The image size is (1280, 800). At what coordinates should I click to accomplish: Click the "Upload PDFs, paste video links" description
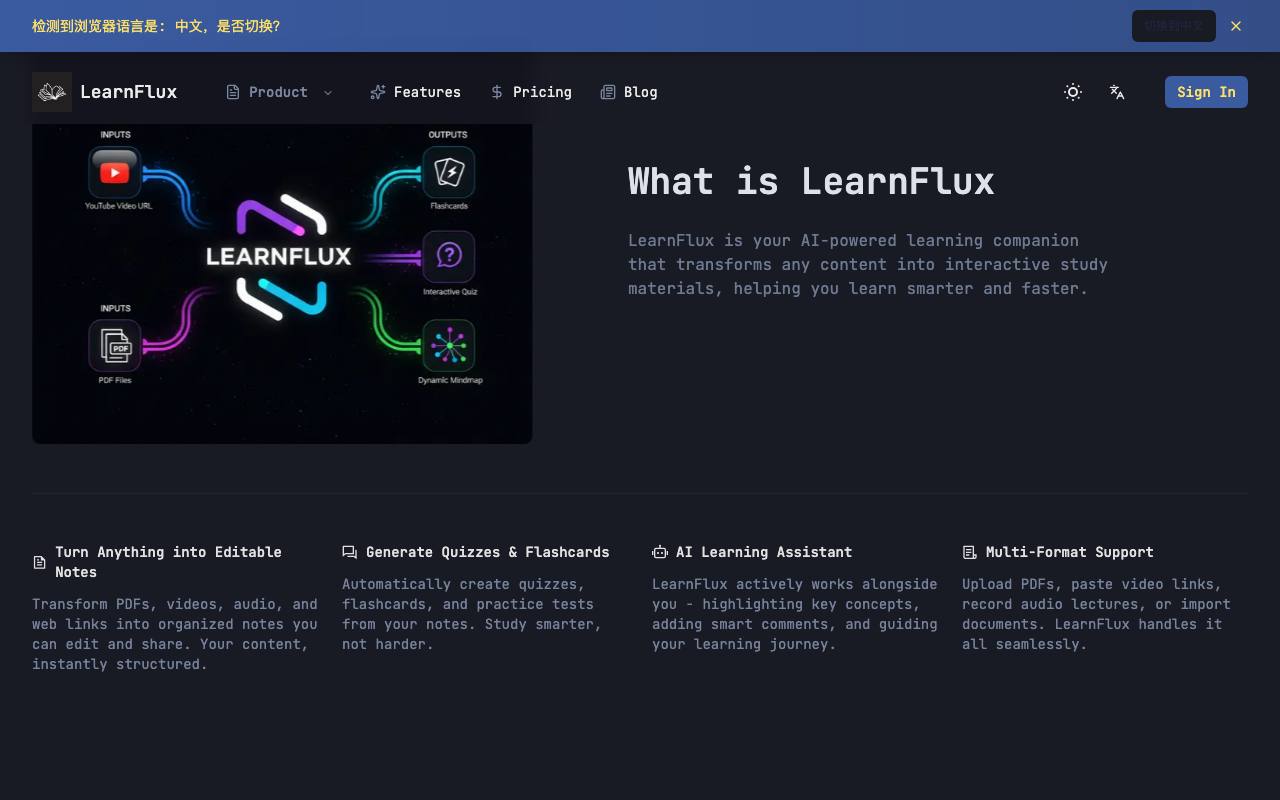click(x=1096, y=614)
